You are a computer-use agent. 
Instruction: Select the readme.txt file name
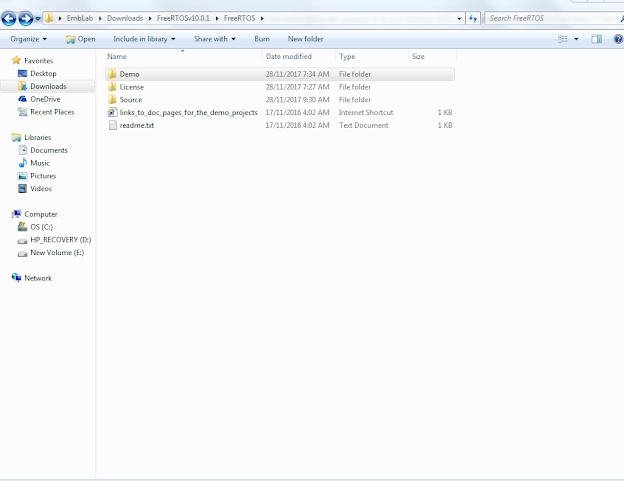[137, 125]
